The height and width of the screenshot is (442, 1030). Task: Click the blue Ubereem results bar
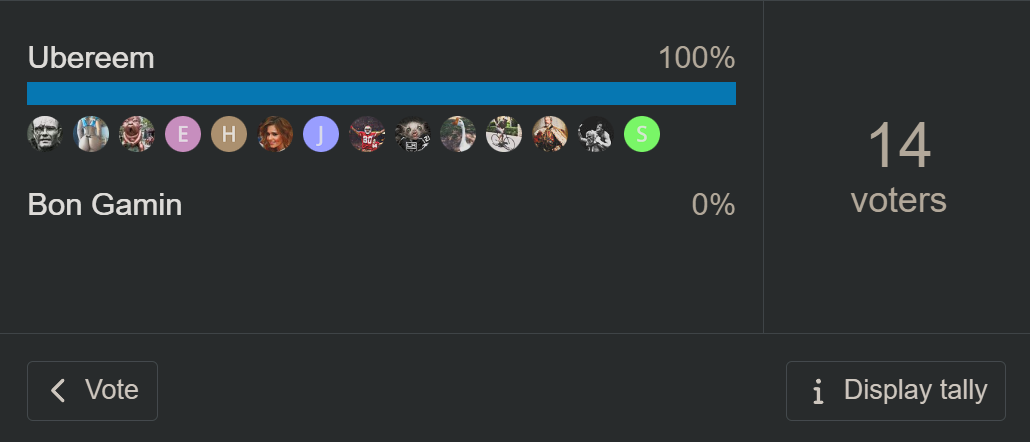click(x=381, y=93)
